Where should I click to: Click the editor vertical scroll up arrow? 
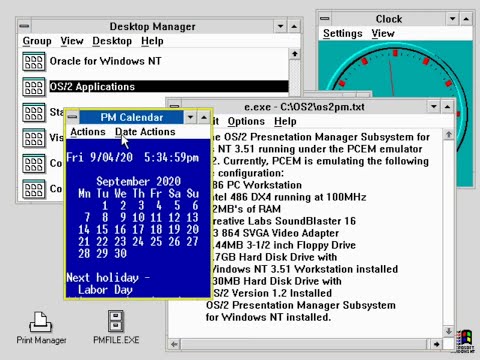point(449,135)
